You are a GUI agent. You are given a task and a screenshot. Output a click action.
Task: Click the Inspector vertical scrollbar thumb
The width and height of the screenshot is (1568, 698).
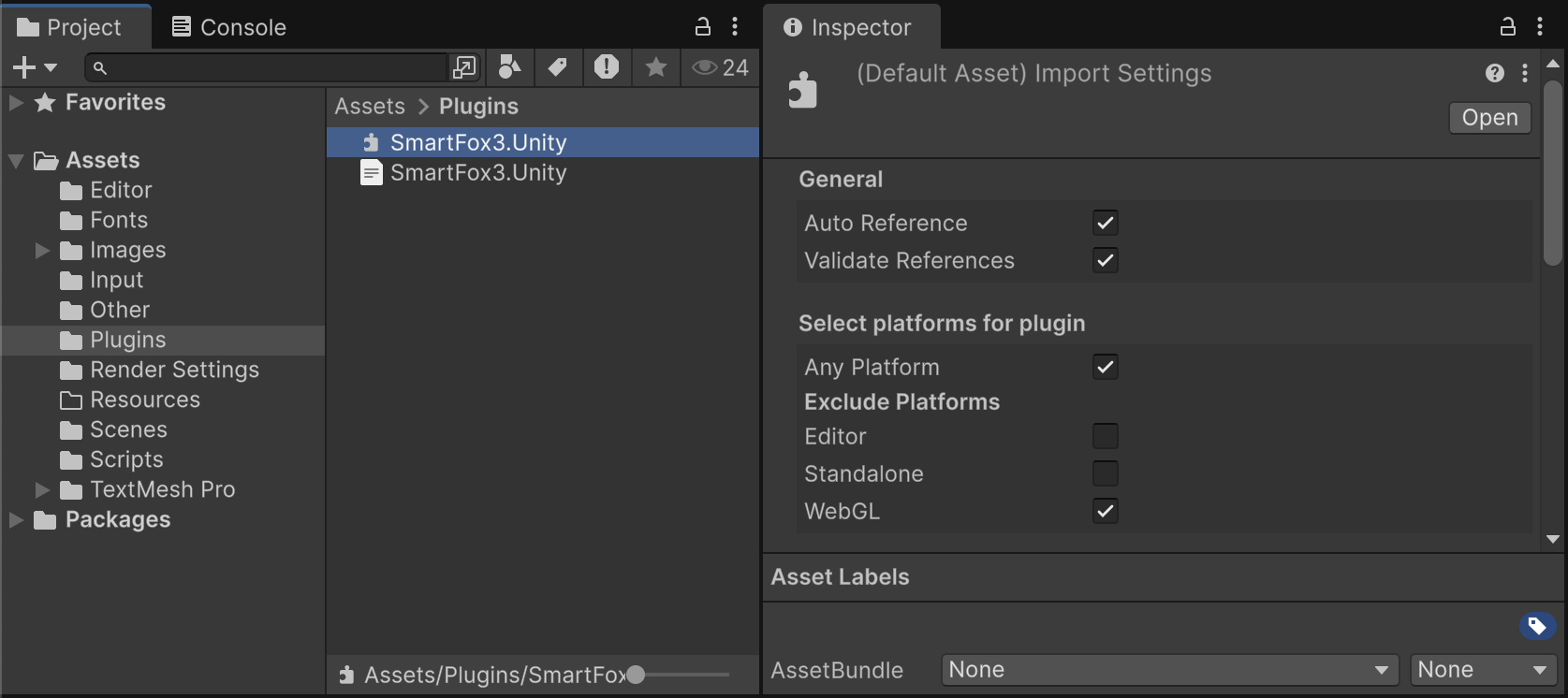click(x=1553, y=172)
